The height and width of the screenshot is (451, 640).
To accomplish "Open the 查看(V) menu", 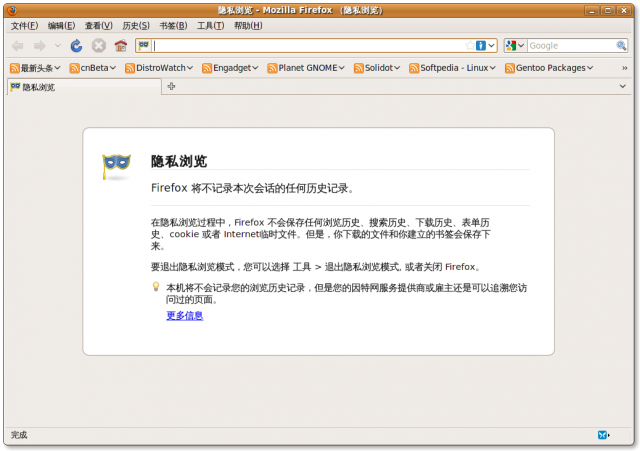I will [98, 26].
